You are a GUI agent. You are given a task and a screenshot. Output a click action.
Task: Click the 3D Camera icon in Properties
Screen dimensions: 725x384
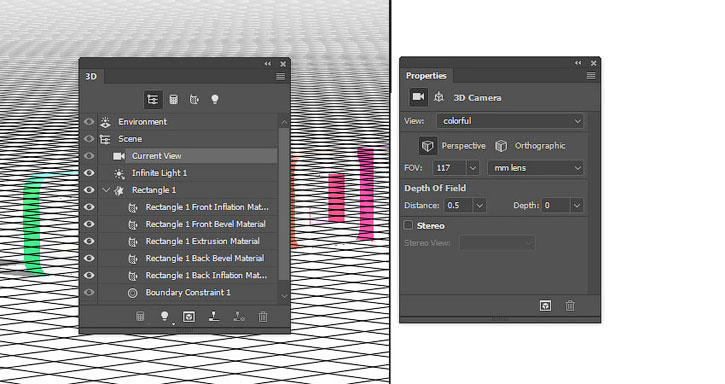tap(418, 97)
